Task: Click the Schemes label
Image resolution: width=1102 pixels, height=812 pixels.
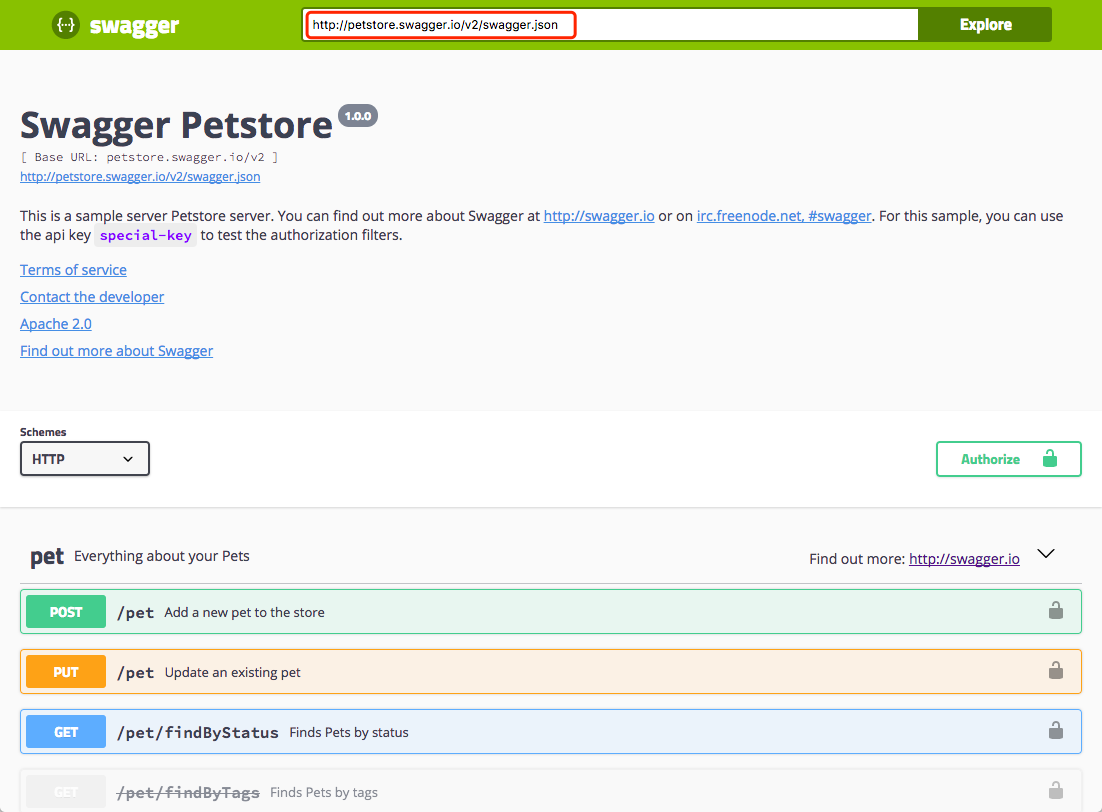Action: [x=43, y=432]
